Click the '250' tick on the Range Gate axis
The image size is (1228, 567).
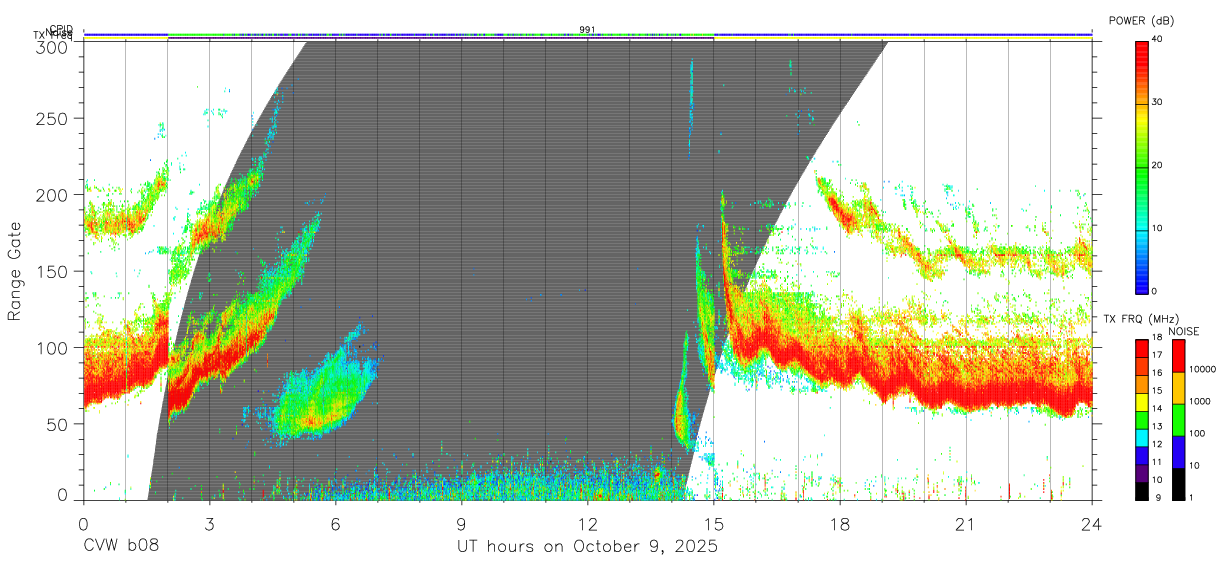click(x=52, y=118)
